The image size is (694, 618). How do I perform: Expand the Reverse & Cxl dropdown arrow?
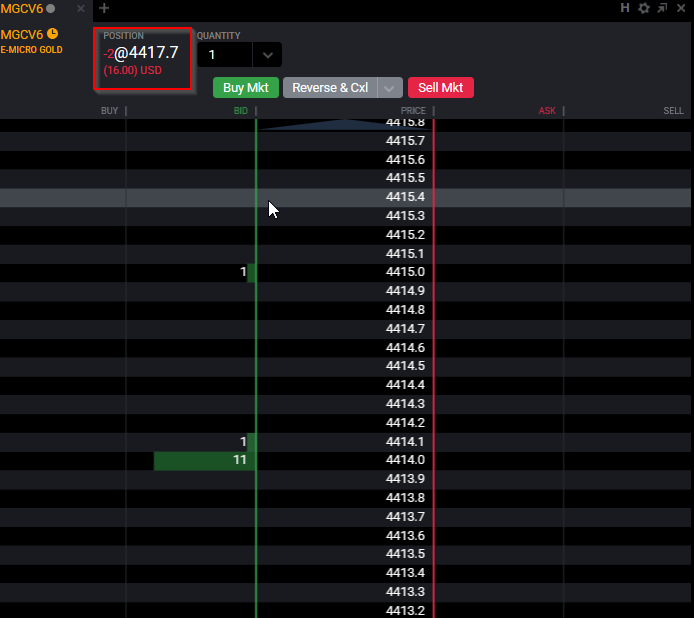[x=389, y=87]
